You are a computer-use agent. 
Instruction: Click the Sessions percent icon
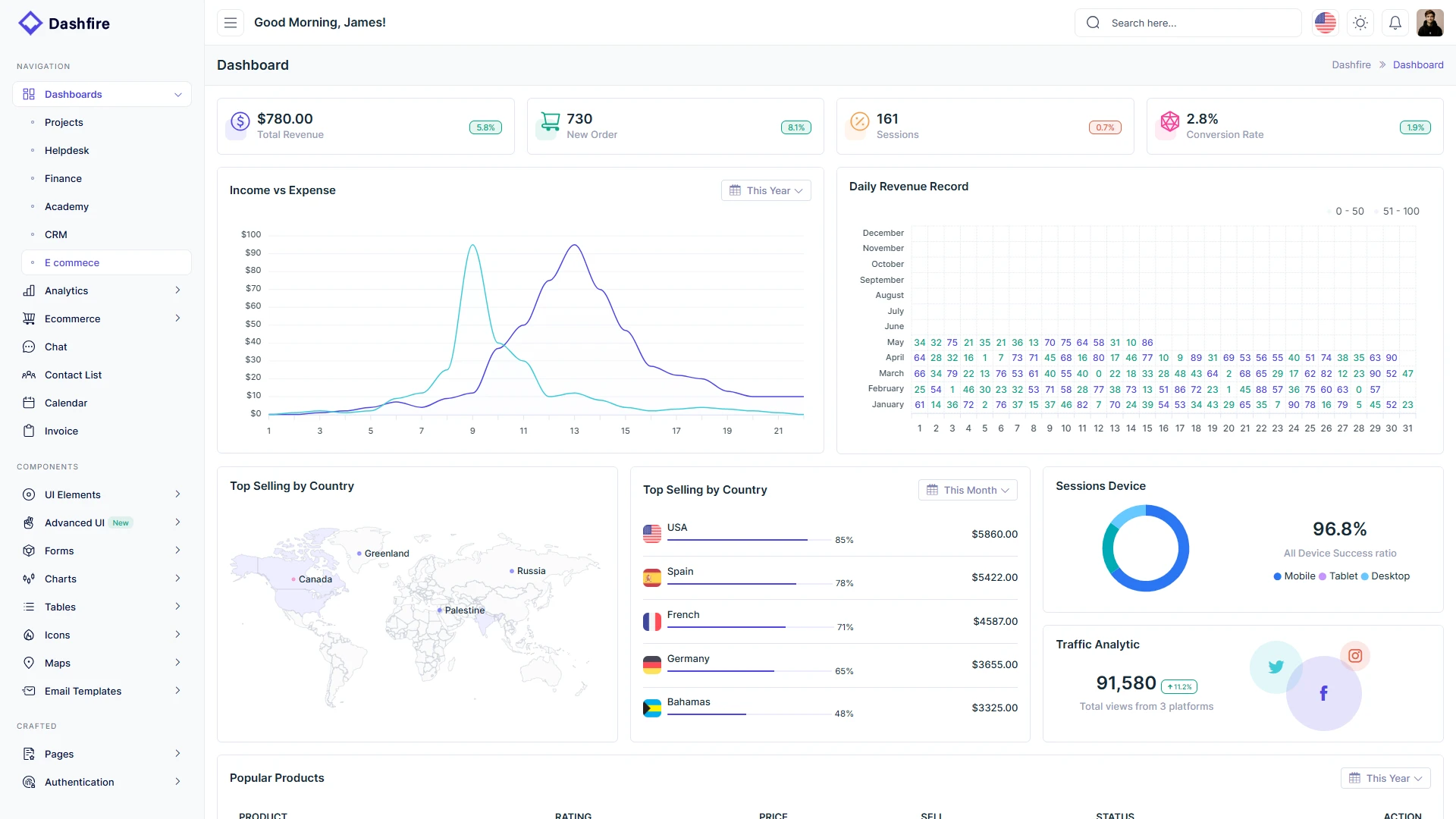(x=859, y=121)
